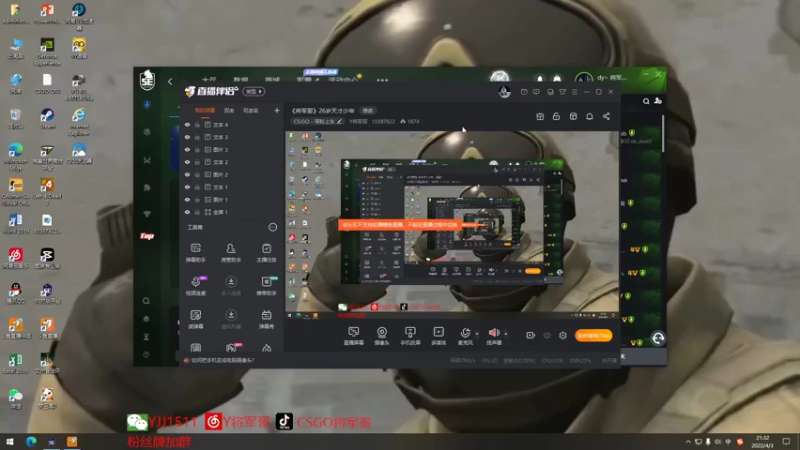Add a 多媒体 multimedia source
Viewport: 800px width, 450px height.
[x=438, y=336]
